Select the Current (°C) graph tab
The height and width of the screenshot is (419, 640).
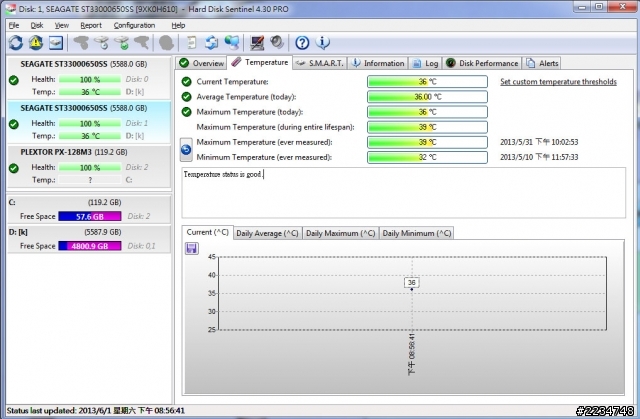point(207,232)
